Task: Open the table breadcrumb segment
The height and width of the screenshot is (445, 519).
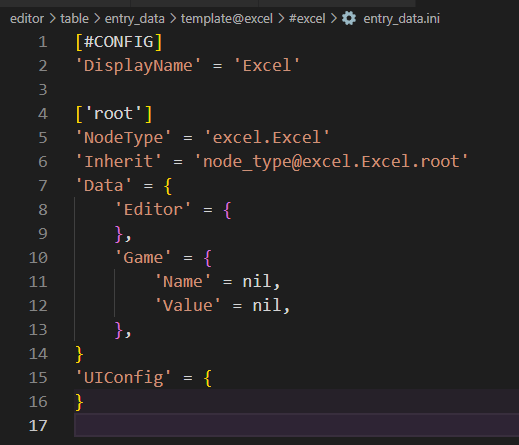Action: [74, 19]
